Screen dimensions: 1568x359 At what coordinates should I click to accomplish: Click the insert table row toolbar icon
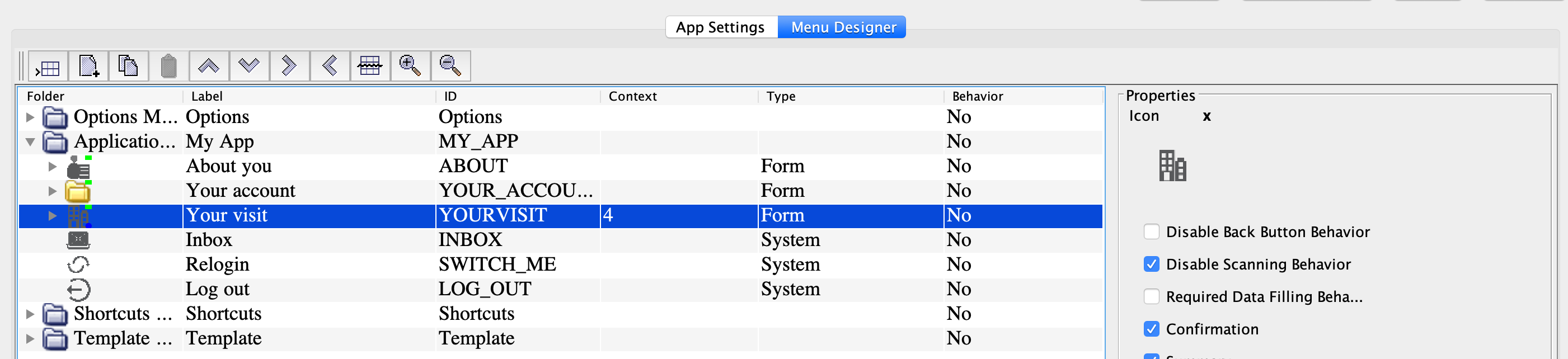[x=48, y=67]
